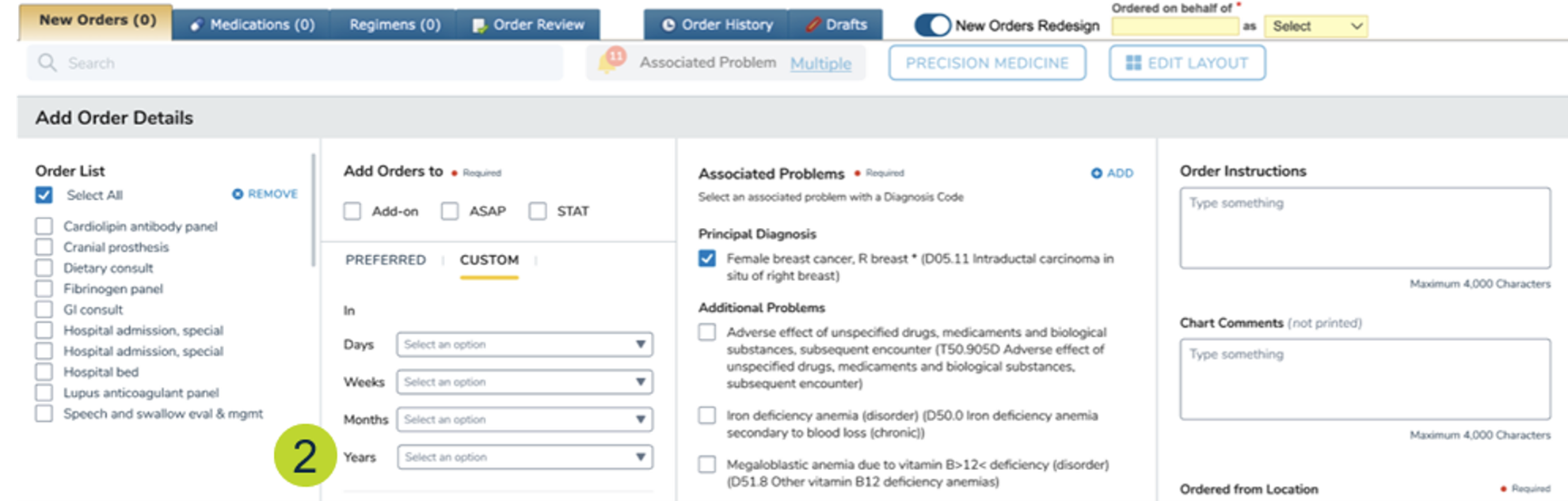Click the Add icon for Associated Problems
Viewport: 1568px width, 501px height.
point(1097,173)
